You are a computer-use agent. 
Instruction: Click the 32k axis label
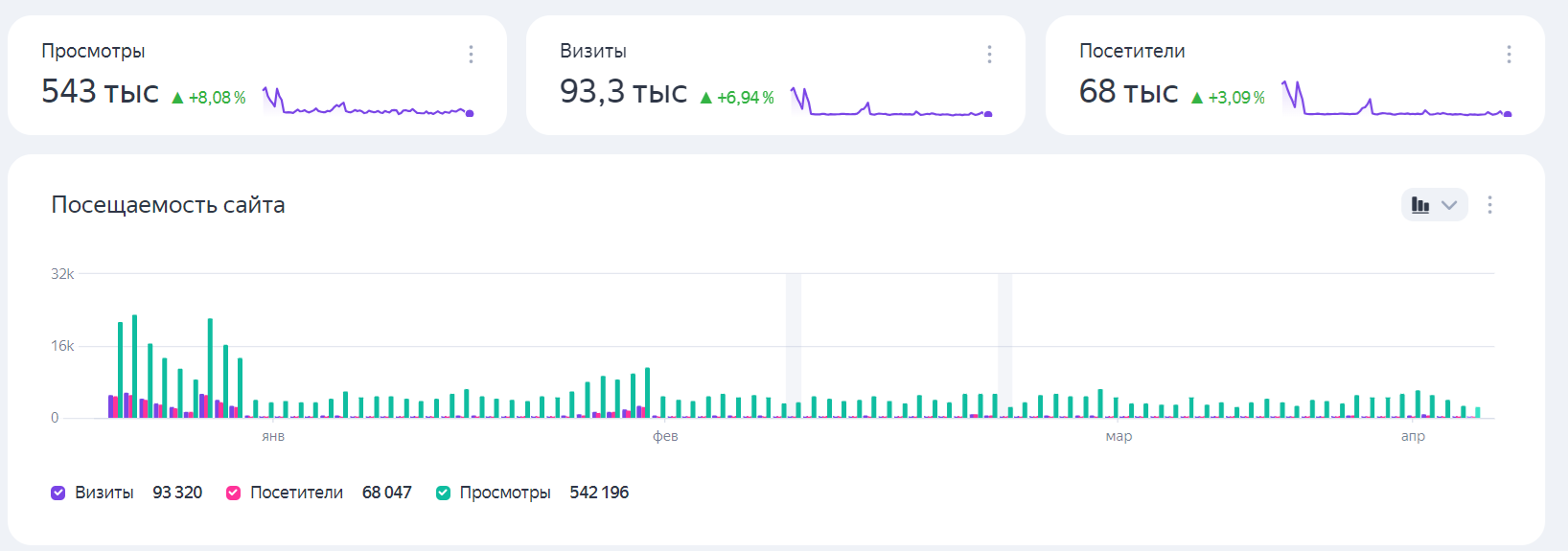tap(62, 274)
